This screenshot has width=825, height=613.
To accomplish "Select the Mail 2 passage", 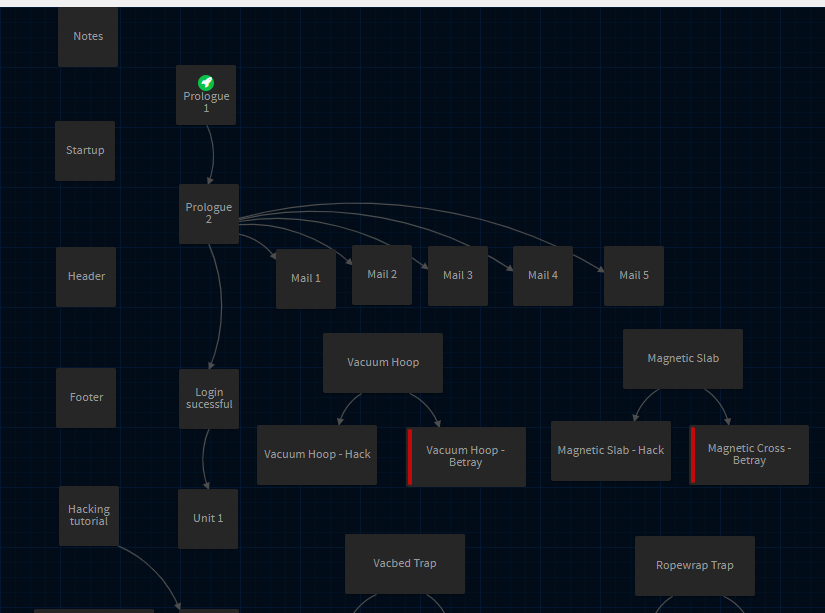I will [381, 275].
